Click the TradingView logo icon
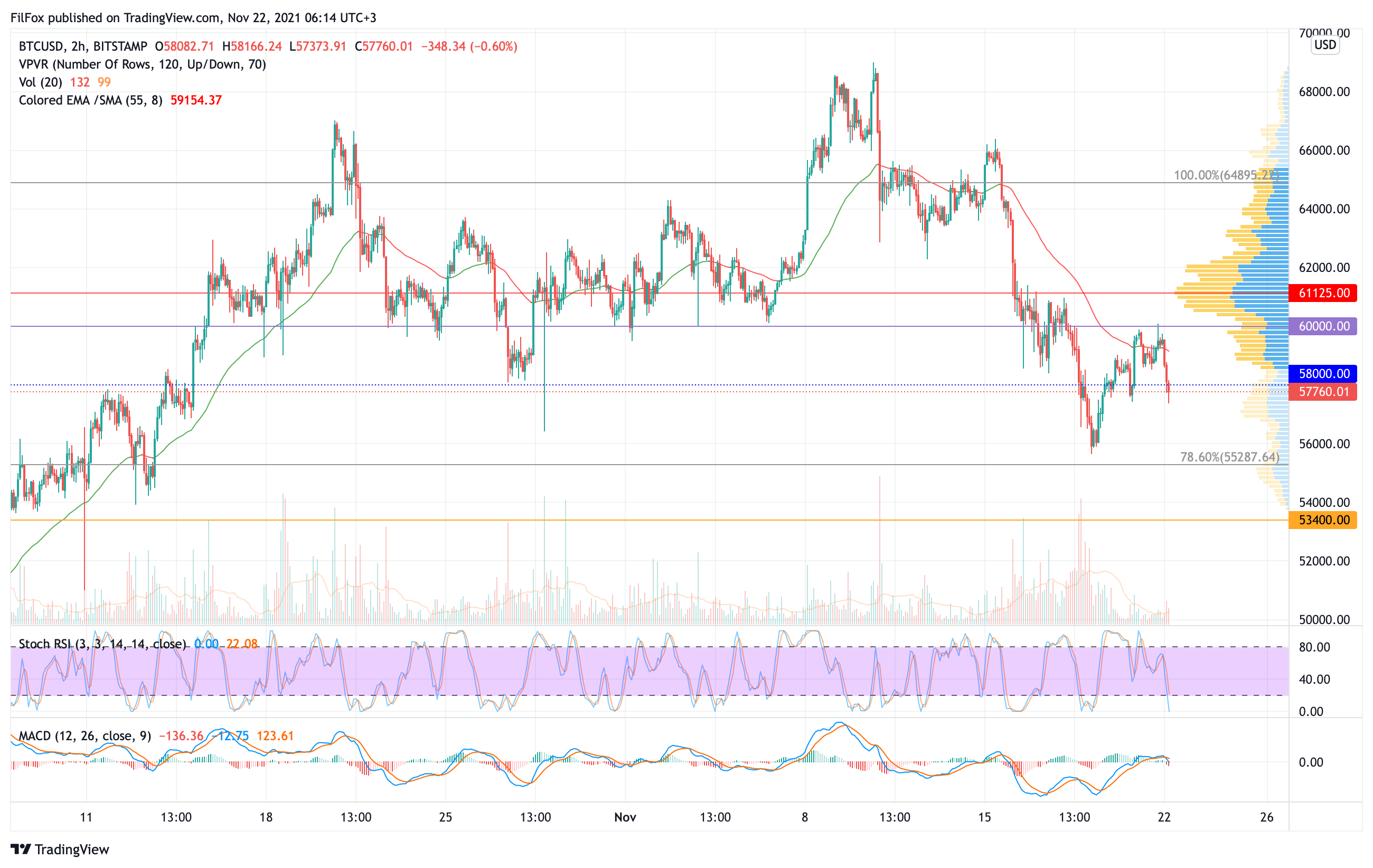1373x868 pixels. [21, 849]
